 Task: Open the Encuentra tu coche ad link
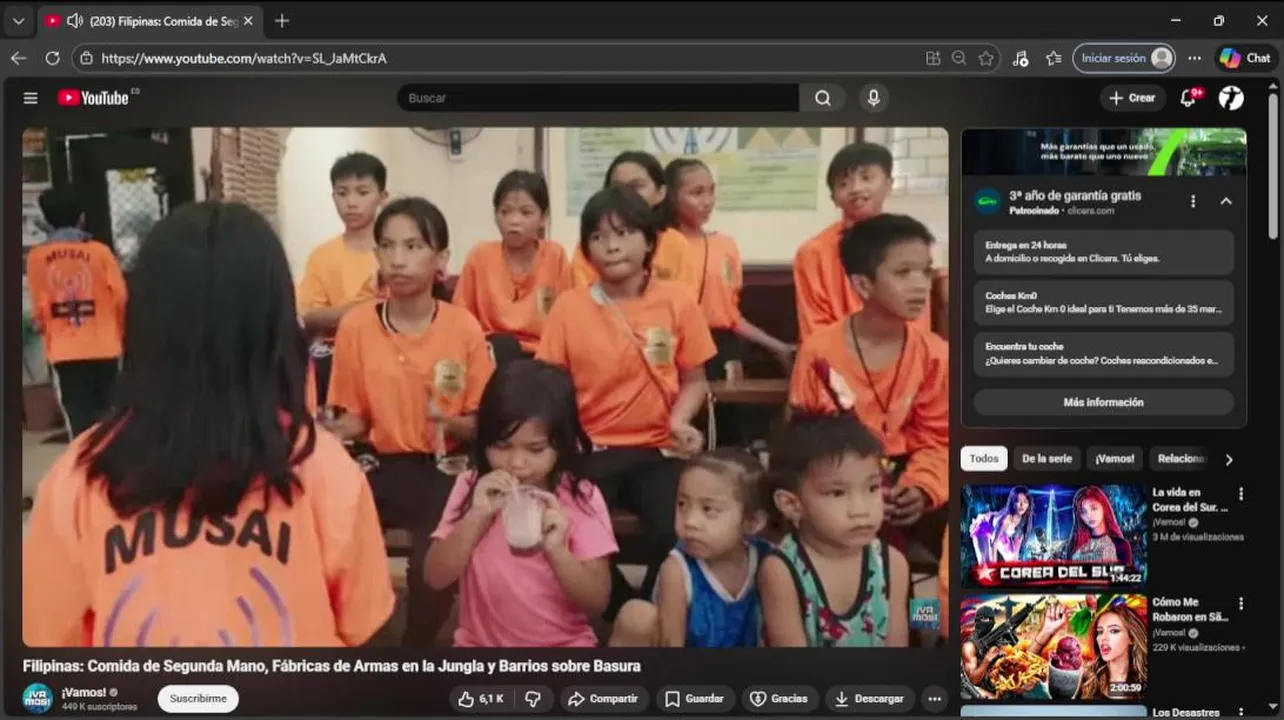click(1104, 354)
